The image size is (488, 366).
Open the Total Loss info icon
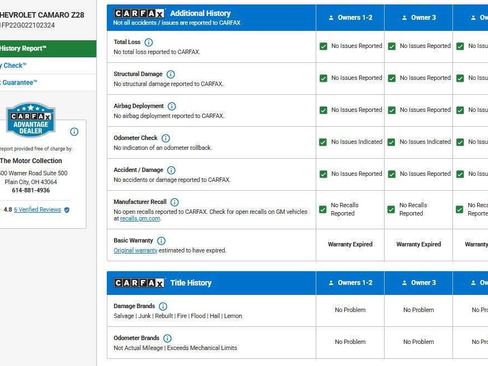click(x=149, y=42)
